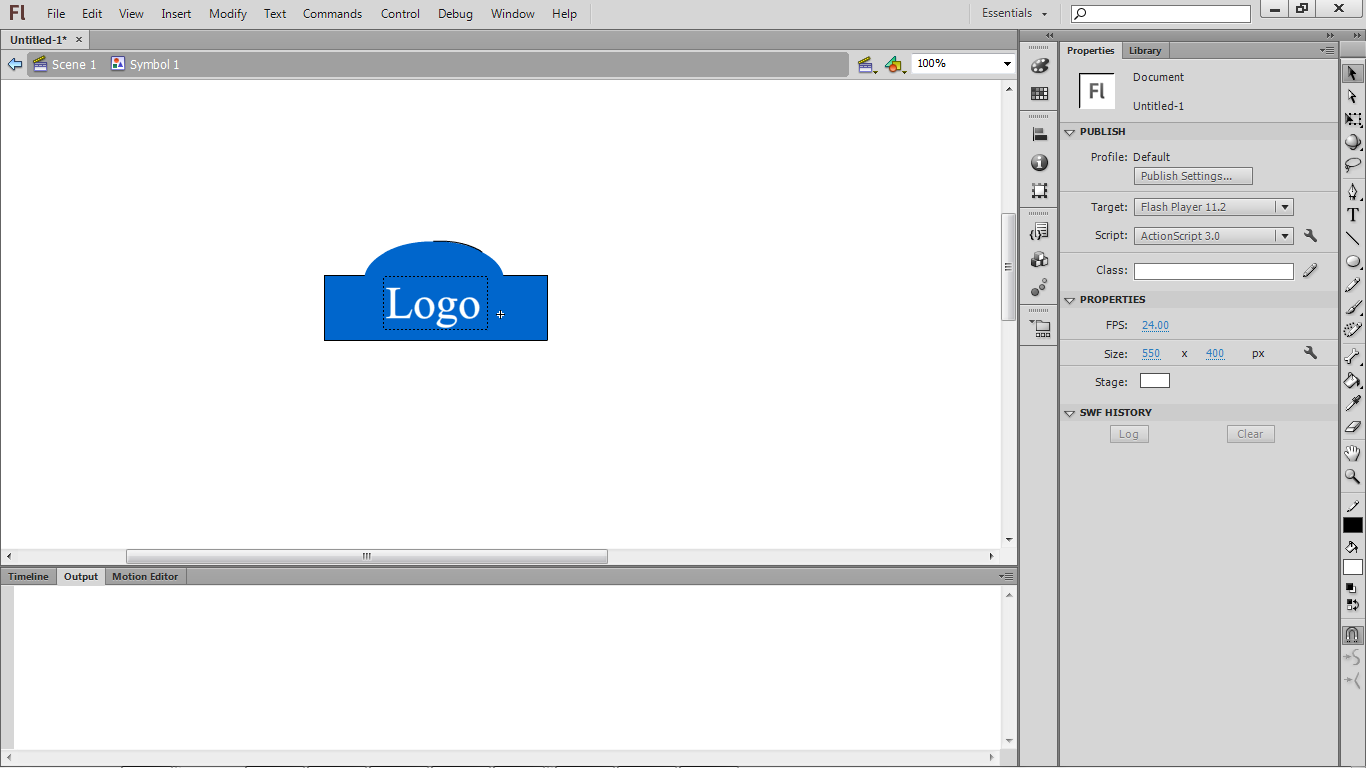1366x768 pixels.
Task: Select the Bone tool
Action: pos(1352,356)
